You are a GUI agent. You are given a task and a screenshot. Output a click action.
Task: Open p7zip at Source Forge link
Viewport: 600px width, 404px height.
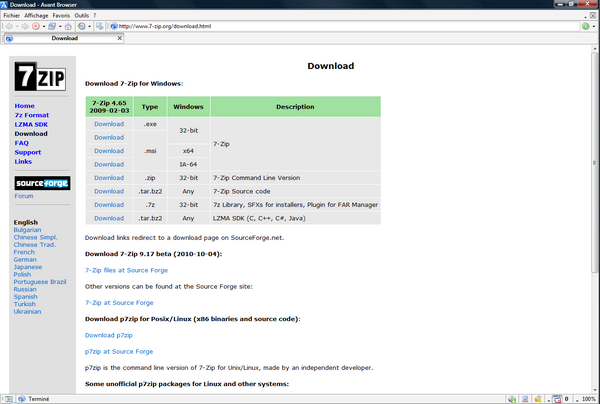tap(119, 351)
